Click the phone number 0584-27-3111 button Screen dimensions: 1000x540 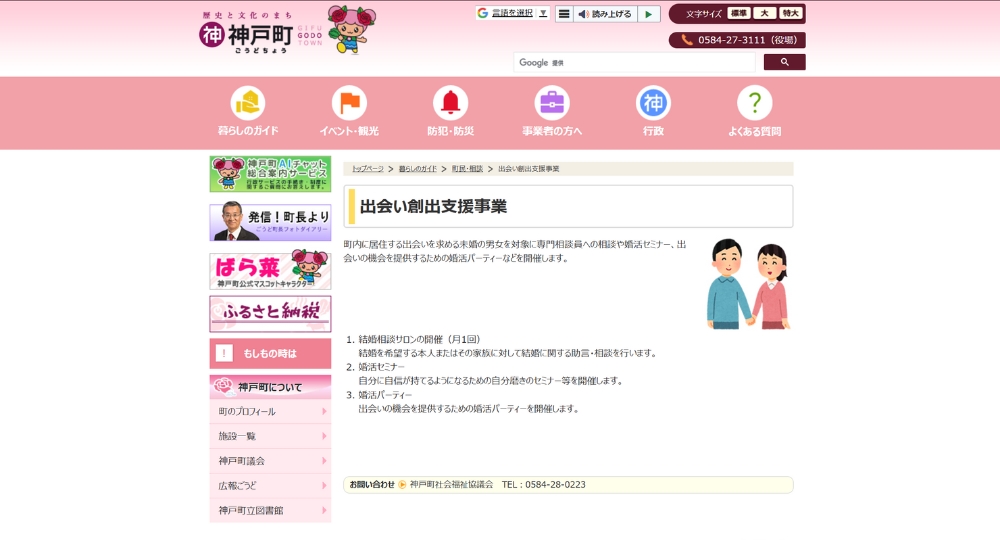(737, 40)
